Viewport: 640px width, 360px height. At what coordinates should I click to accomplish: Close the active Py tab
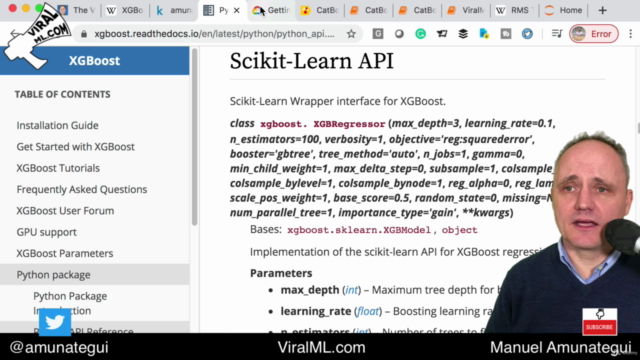coord(236,11)
